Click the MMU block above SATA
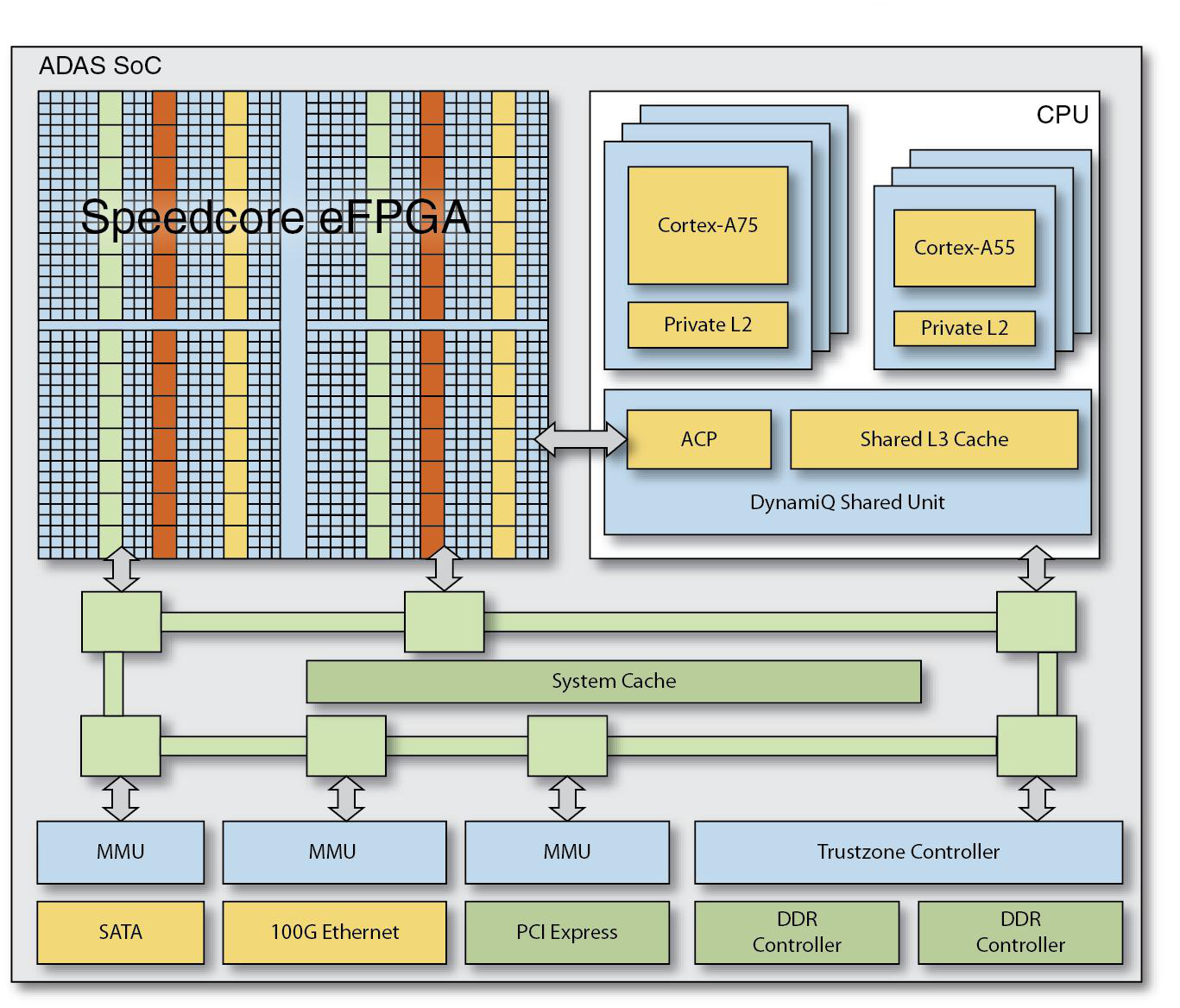The width and height of the screenshot is (1180, 1008). pos(121,853)
